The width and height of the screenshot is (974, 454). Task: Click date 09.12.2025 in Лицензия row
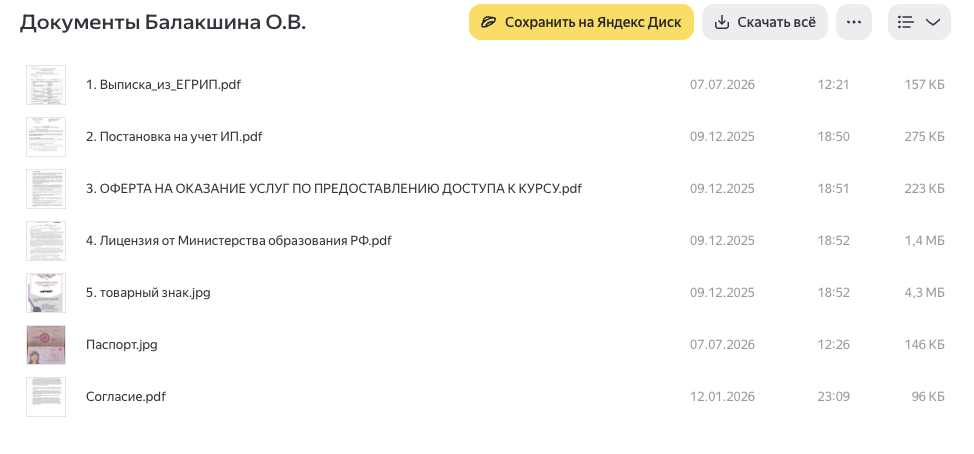click(722, 241)
